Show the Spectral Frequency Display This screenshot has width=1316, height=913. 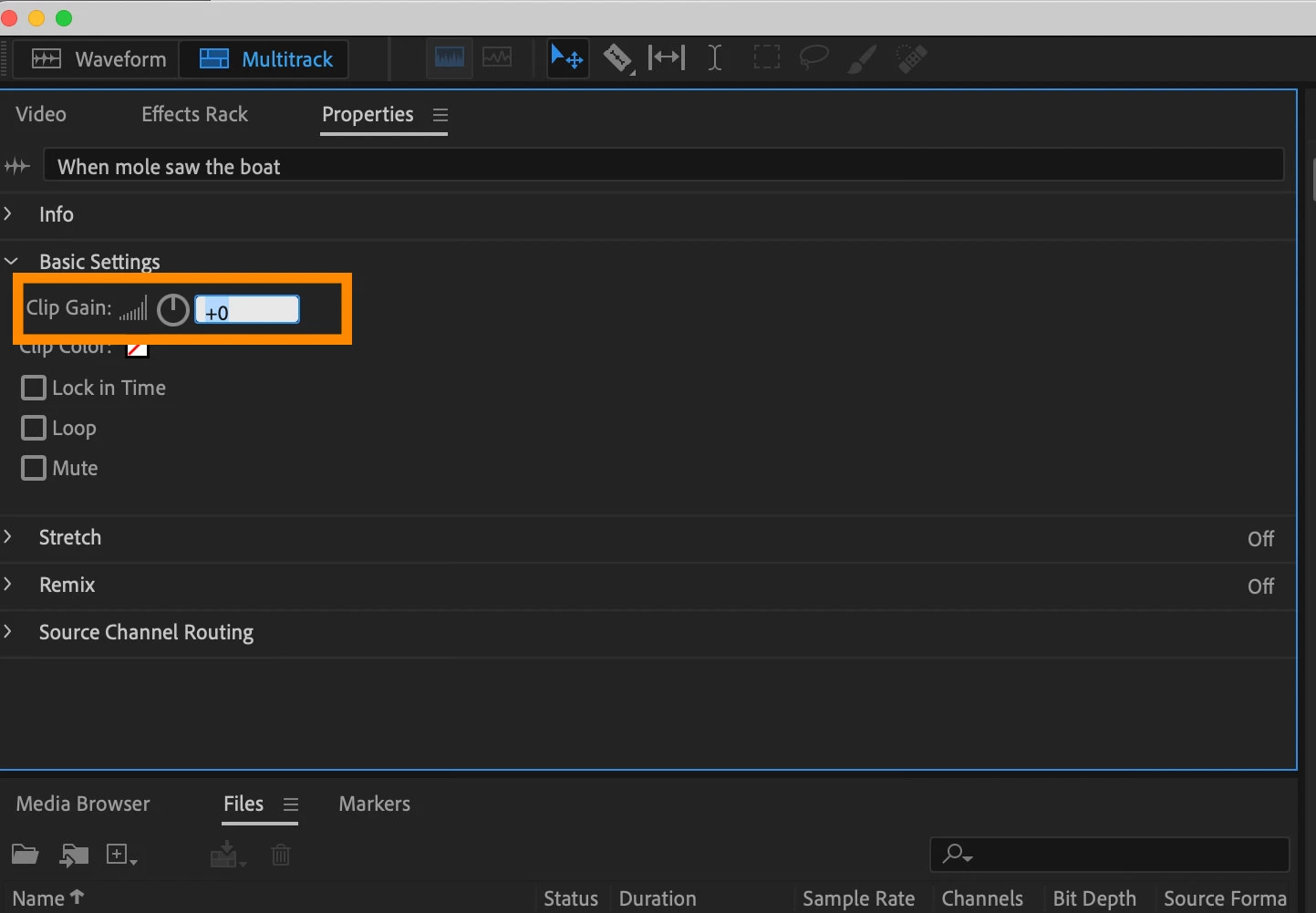pyautogui.click(x=450, y=58)
